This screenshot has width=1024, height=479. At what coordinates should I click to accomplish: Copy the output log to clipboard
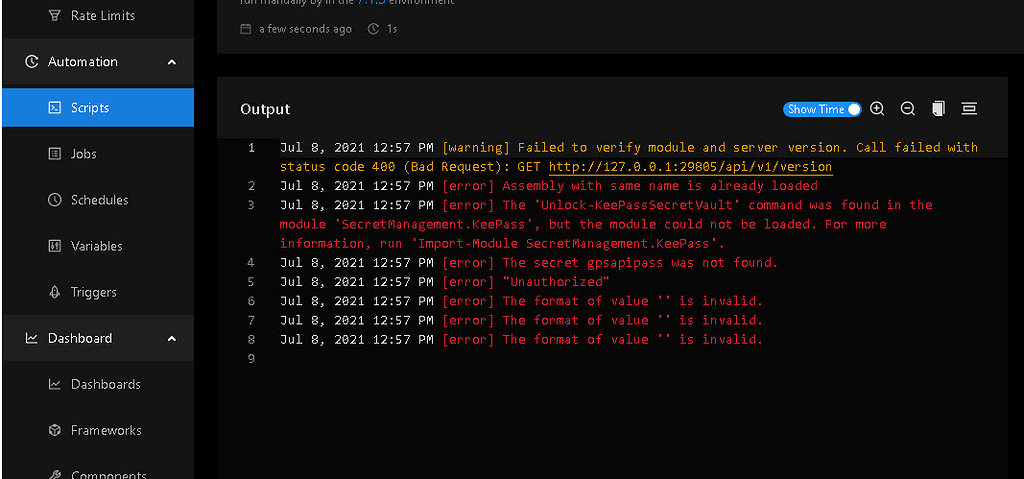(x=938, y=109)
